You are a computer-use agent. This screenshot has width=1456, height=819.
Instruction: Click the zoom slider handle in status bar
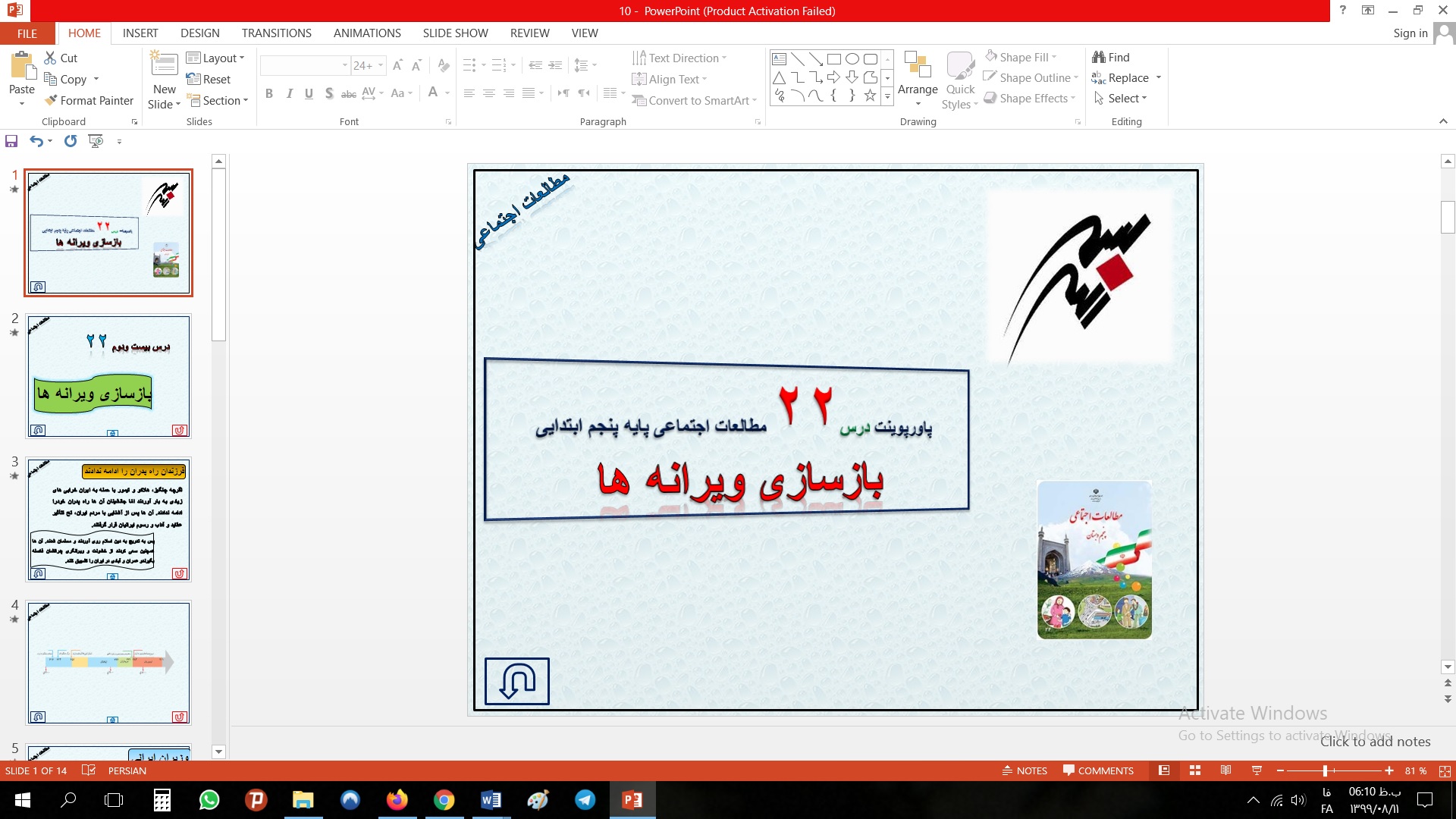coord(1325,770)
